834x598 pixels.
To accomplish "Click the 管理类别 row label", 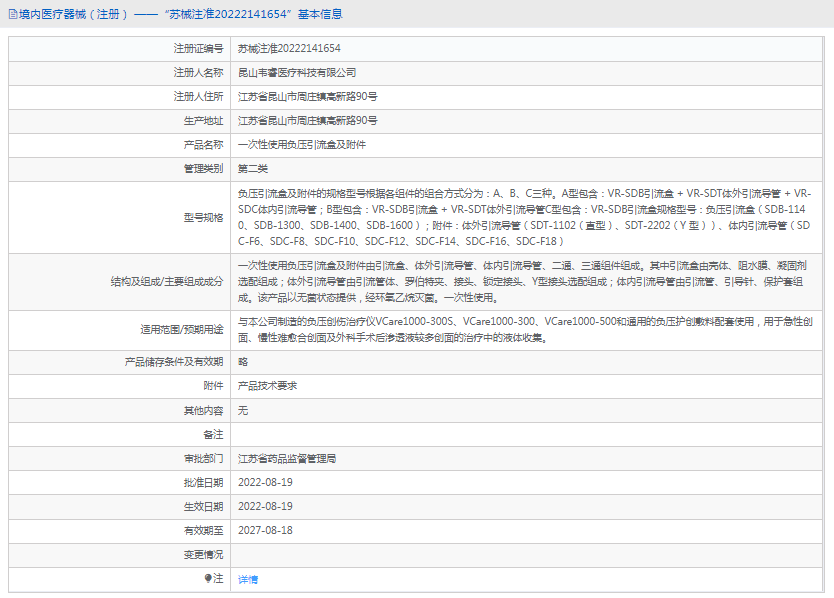I will point(203,169).
